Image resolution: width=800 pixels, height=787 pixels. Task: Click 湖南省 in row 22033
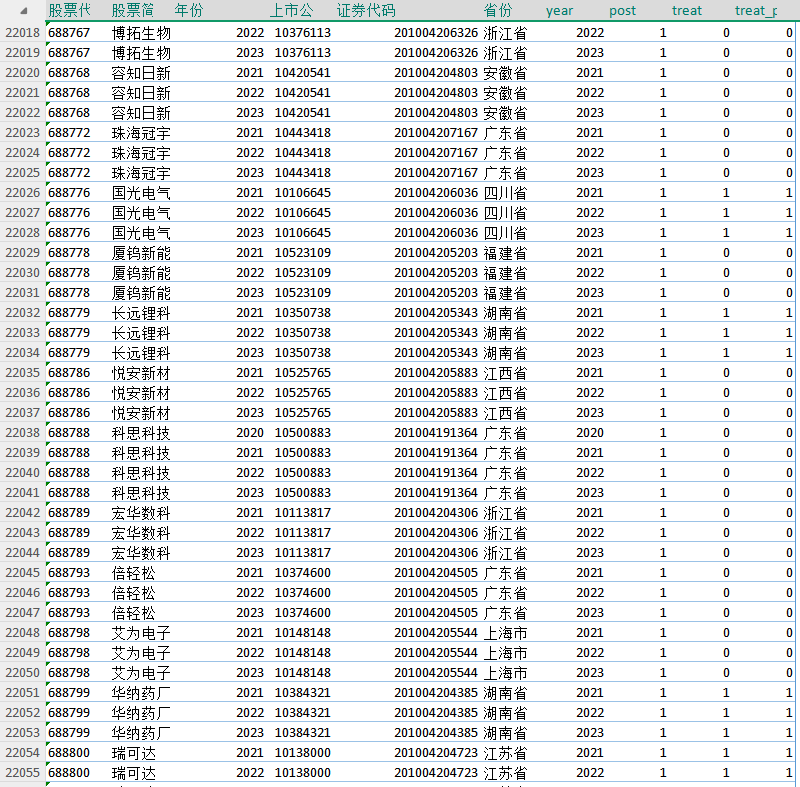click(x=505, y=333)
